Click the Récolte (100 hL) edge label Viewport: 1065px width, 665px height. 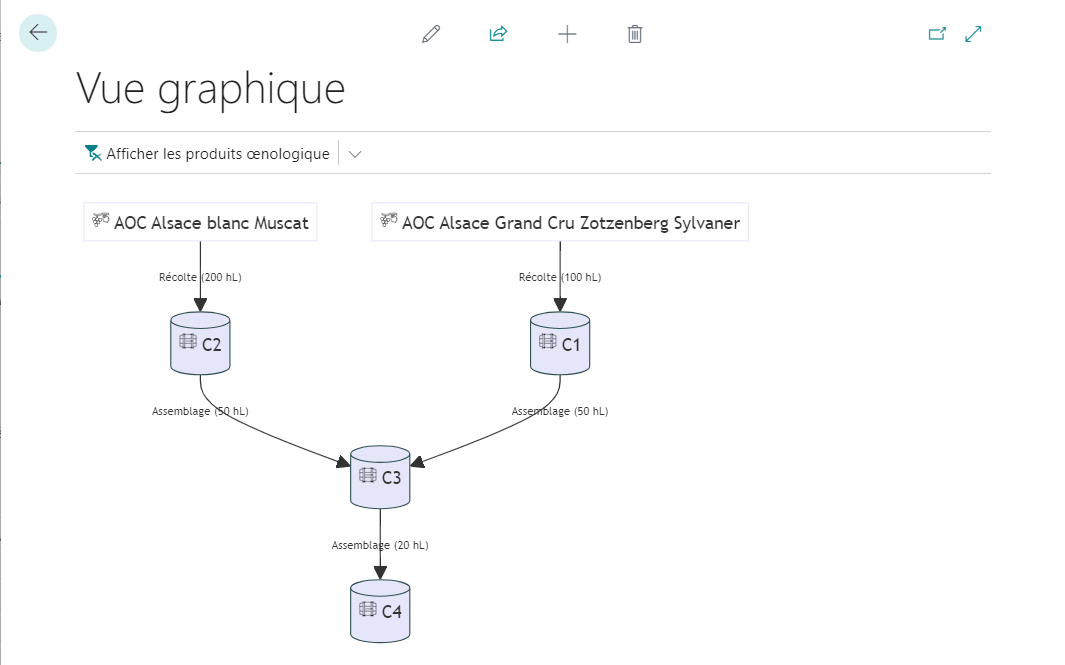coord(560,277)
